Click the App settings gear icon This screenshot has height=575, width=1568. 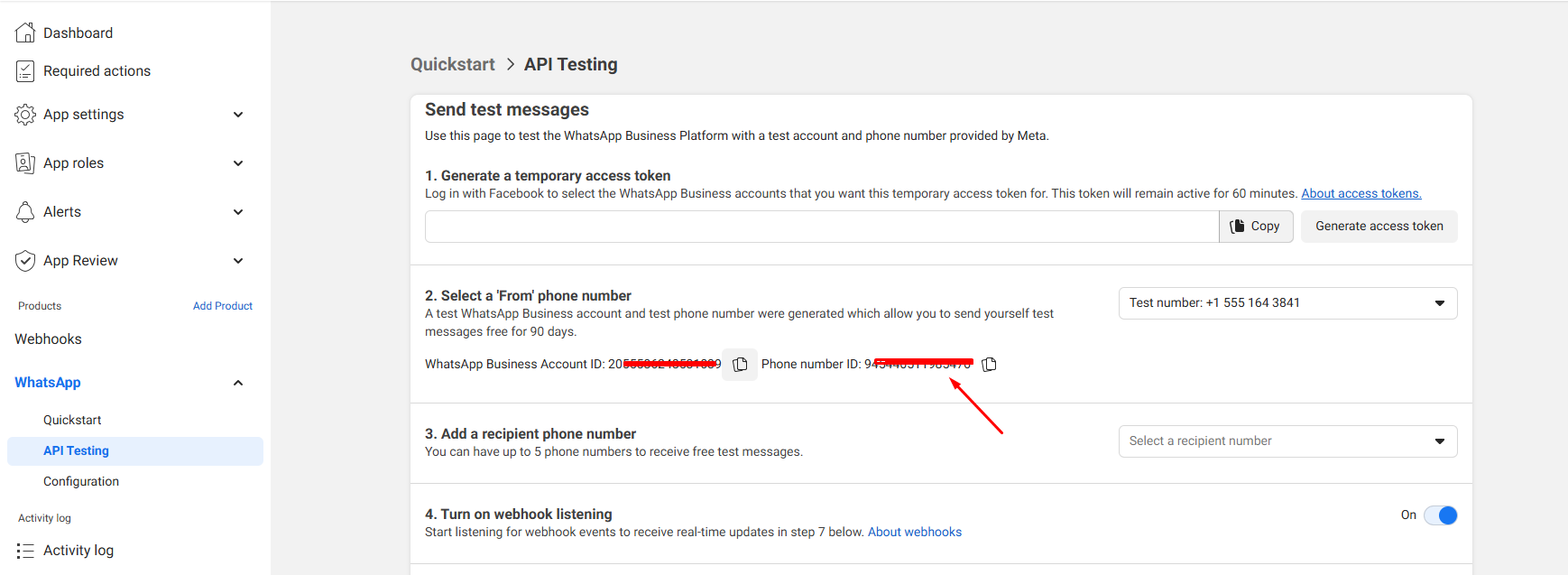pyautogui.click(x=25, y=115)
